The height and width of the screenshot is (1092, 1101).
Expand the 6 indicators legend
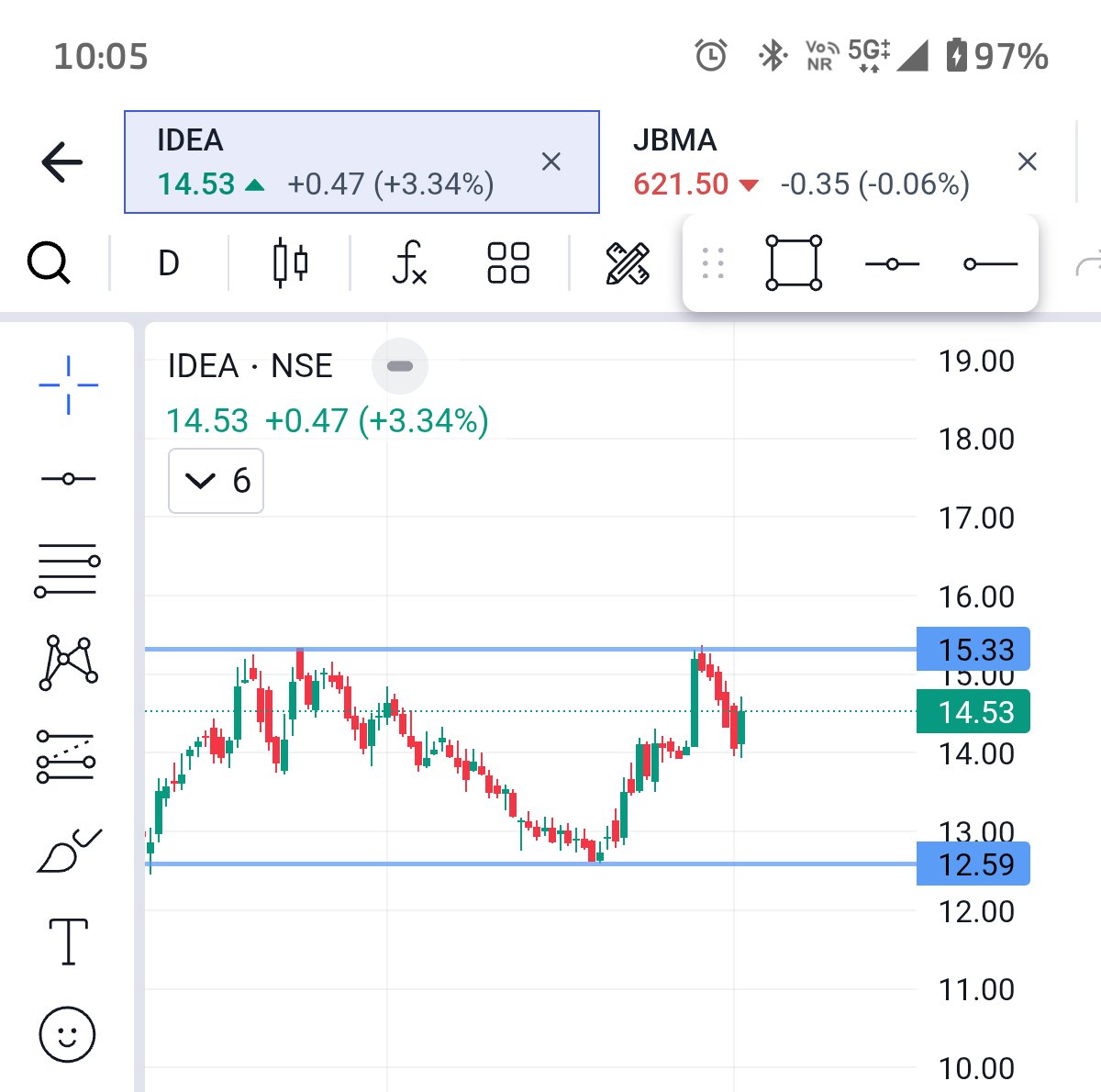(x=216, y=481)
